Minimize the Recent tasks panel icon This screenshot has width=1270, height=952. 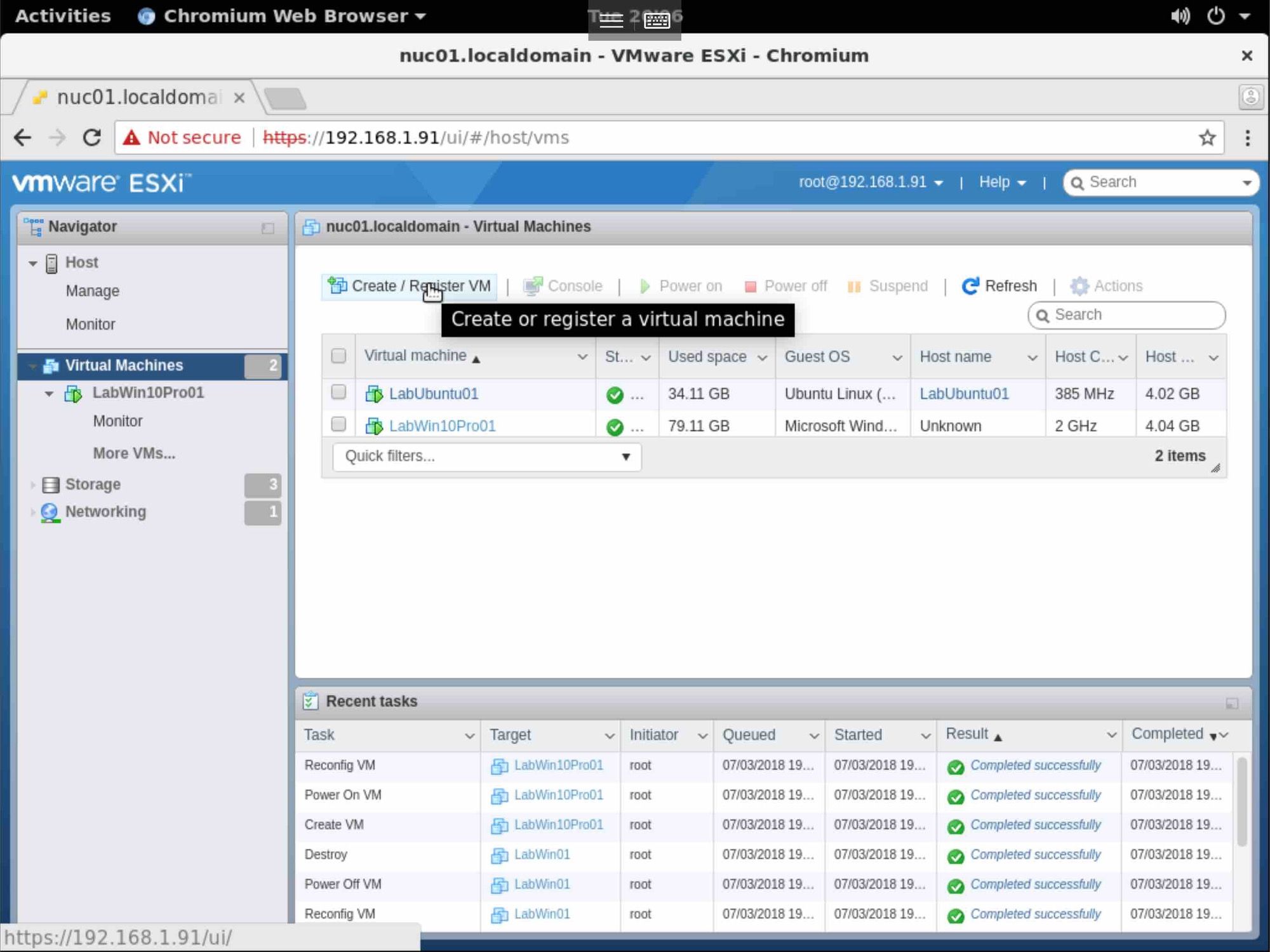[x=1232, y=703]
